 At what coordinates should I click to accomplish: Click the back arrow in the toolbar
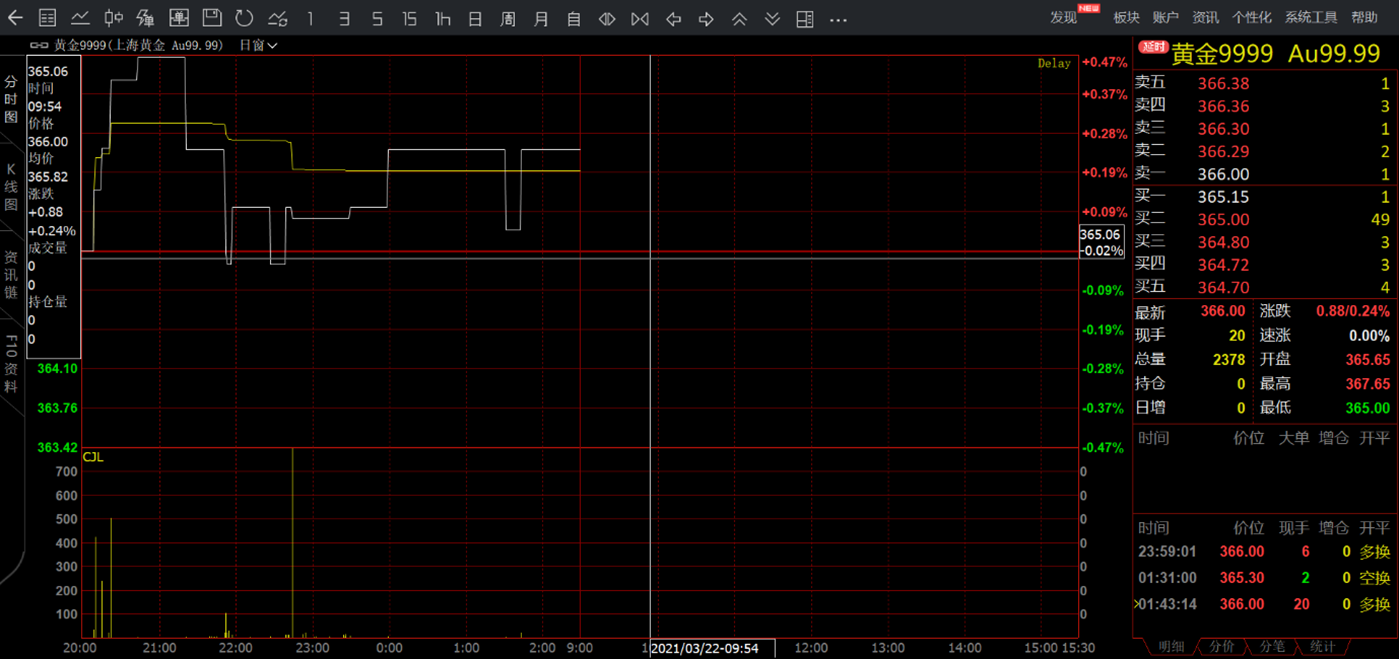tap(16, 18)
